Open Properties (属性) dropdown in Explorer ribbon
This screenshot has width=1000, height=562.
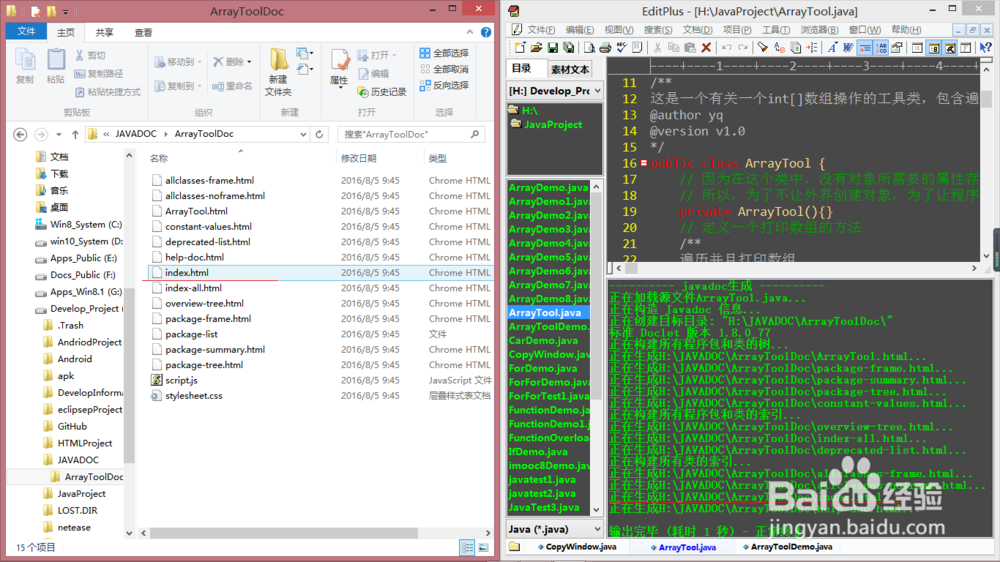coord(339,88)
